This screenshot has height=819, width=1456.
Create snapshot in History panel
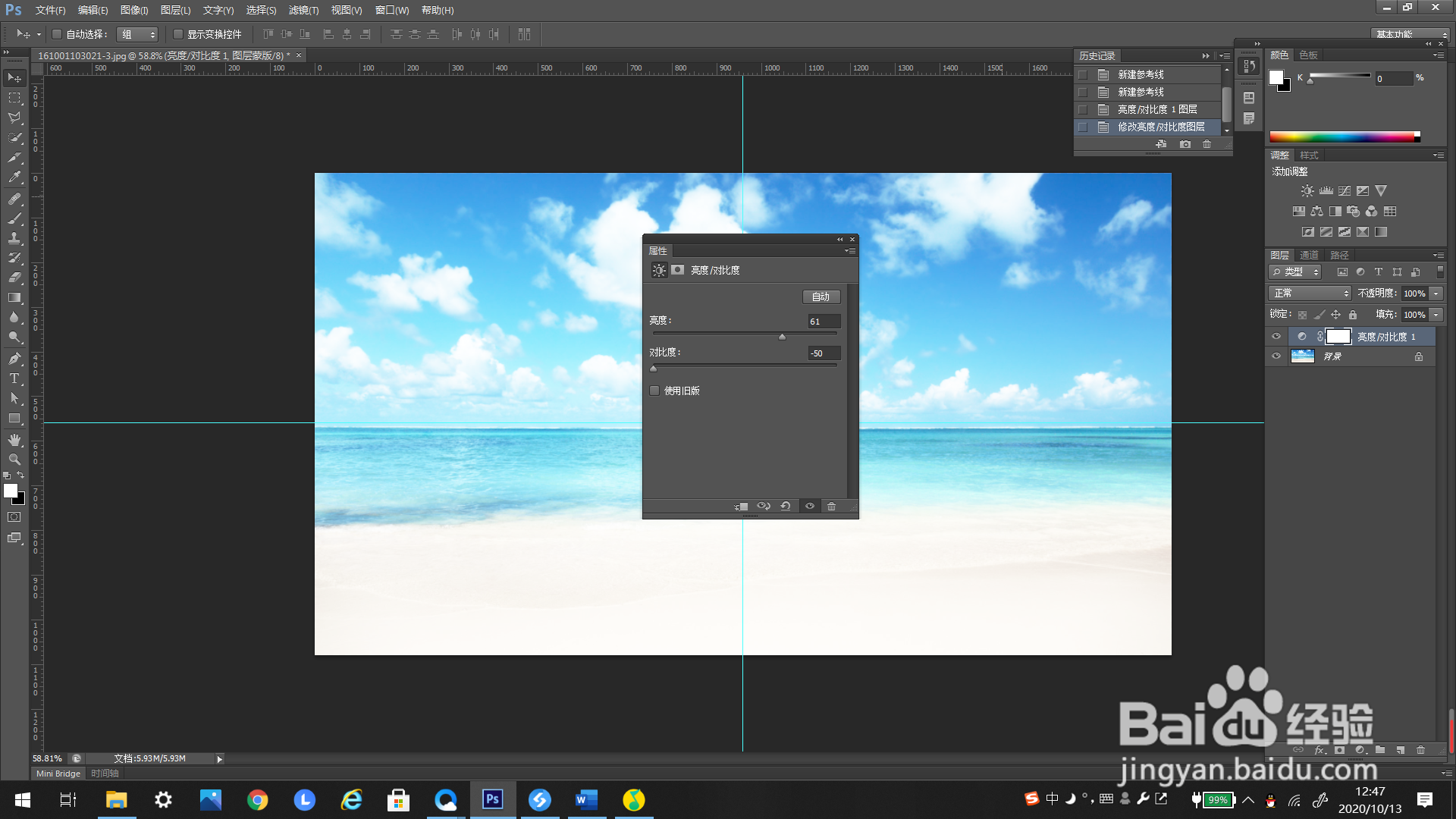point(1185,144)
